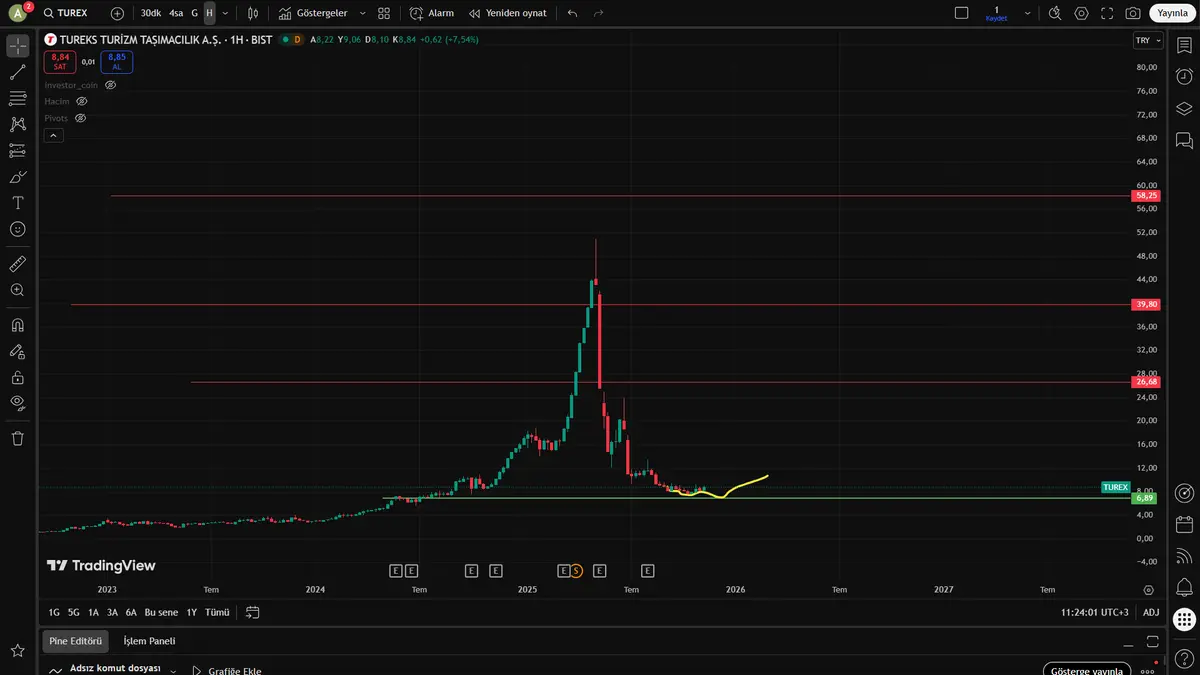The width and height of the screenshot is (1200, 675).
Task: Expand the time interval dropdown arrow
Action: click(225, 13)
